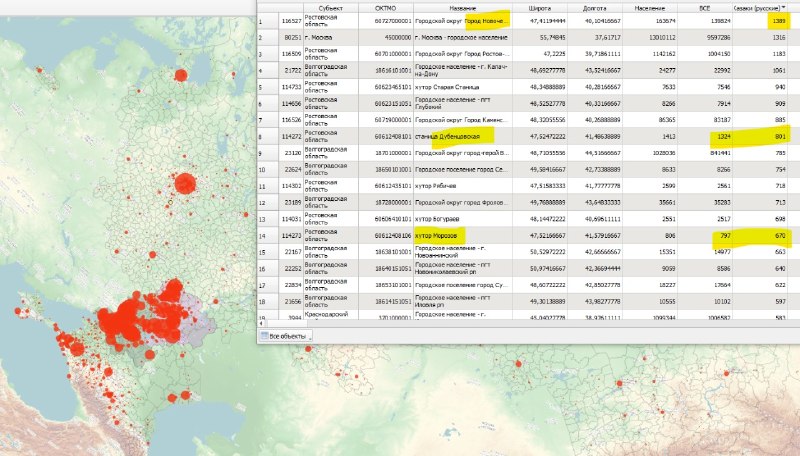Select table row header number 8

point(268,137)
